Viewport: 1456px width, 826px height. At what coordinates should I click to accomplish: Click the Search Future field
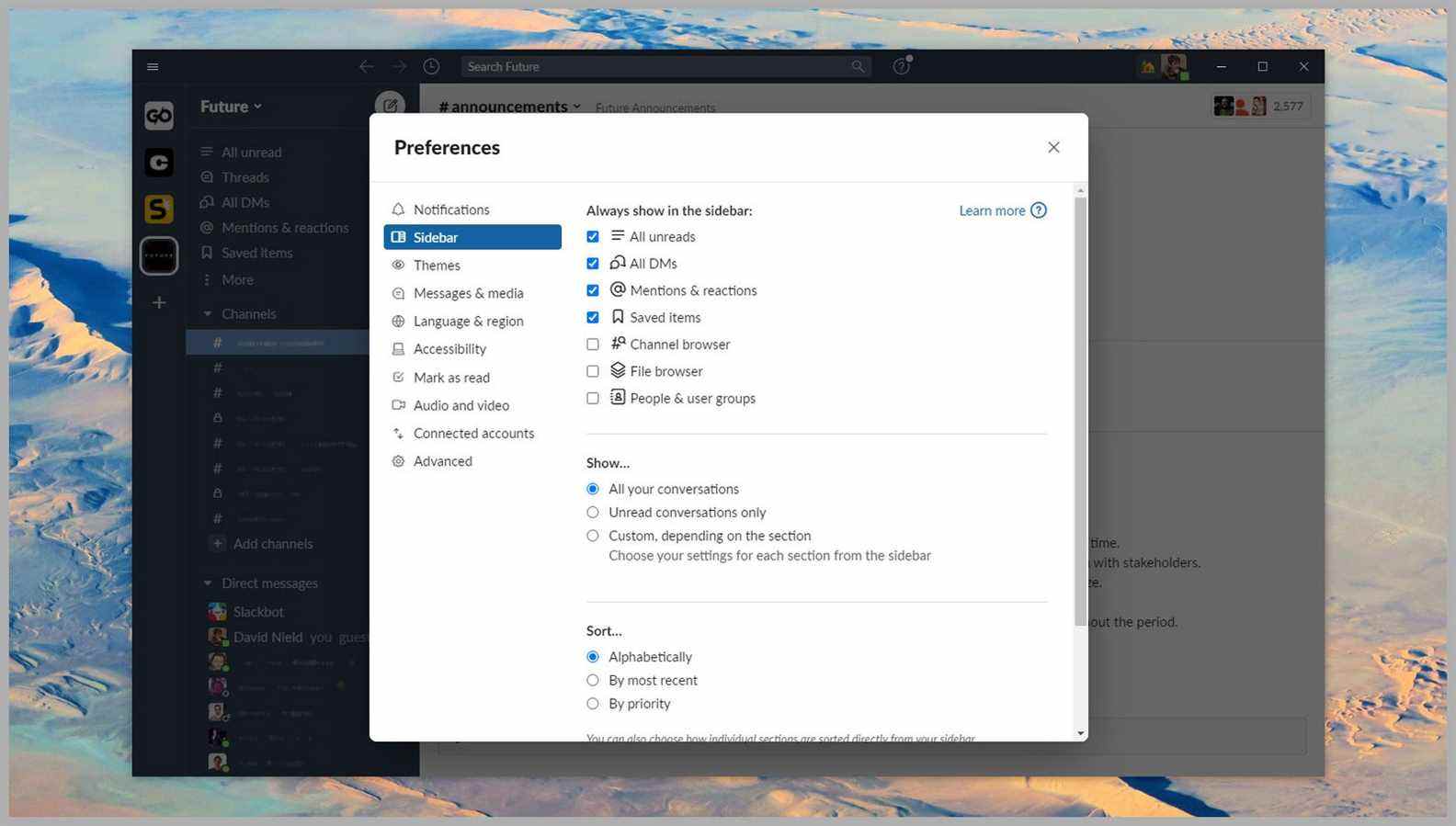[x=665, y=66]
